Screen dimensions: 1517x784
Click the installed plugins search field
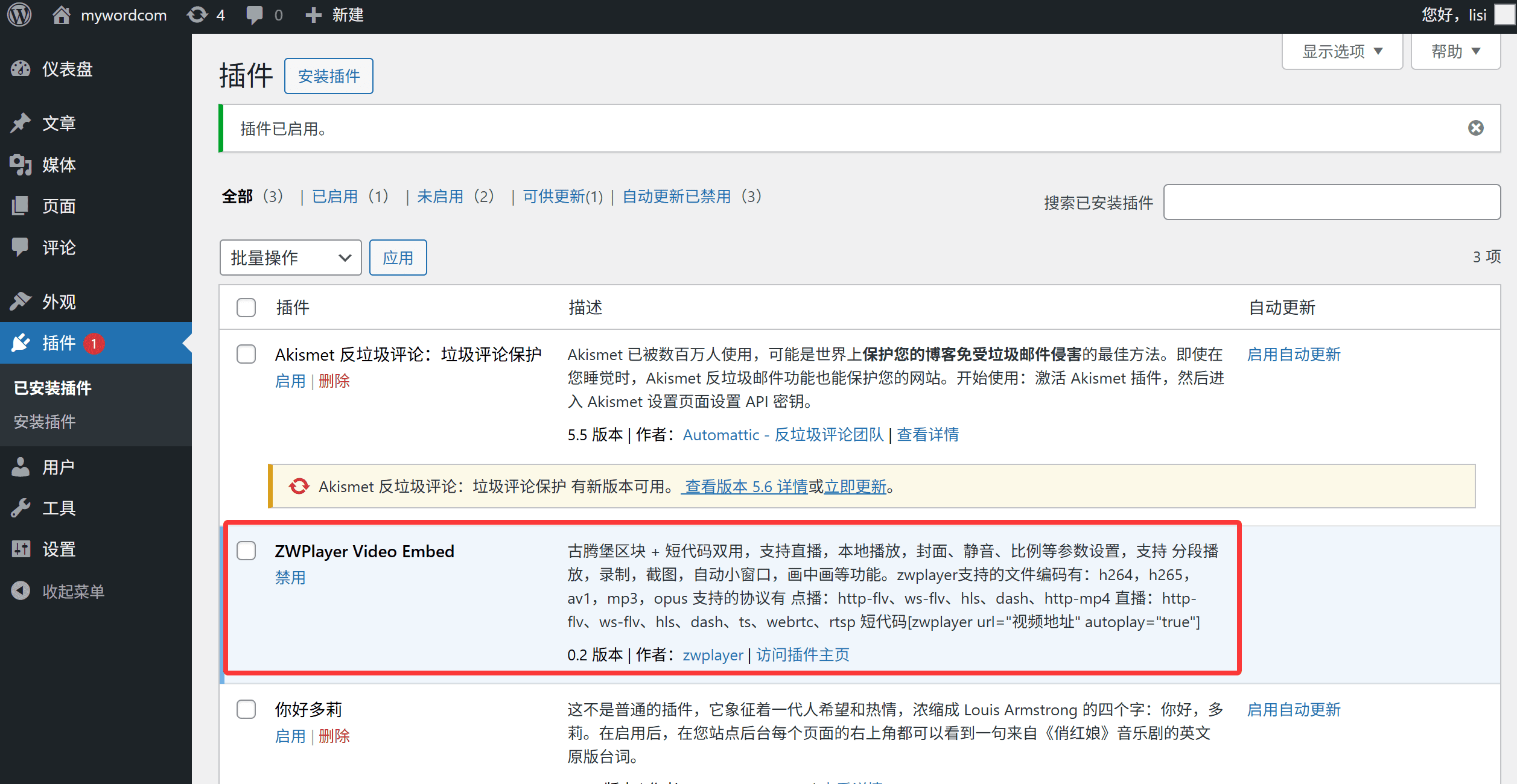click(1332, 202)
